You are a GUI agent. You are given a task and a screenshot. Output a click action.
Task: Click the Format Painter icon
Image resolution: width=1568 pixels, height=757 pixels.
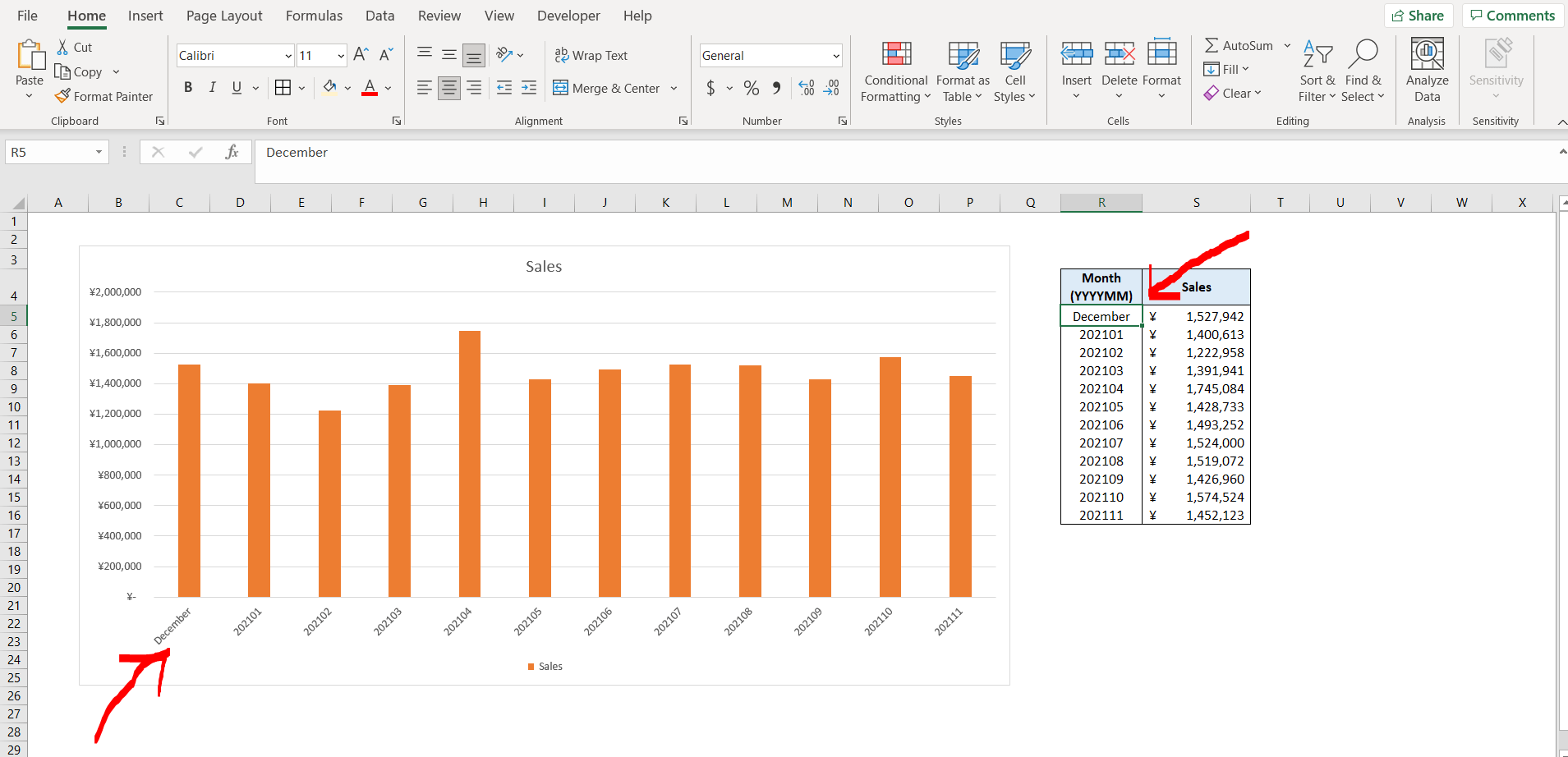[62, 96]
